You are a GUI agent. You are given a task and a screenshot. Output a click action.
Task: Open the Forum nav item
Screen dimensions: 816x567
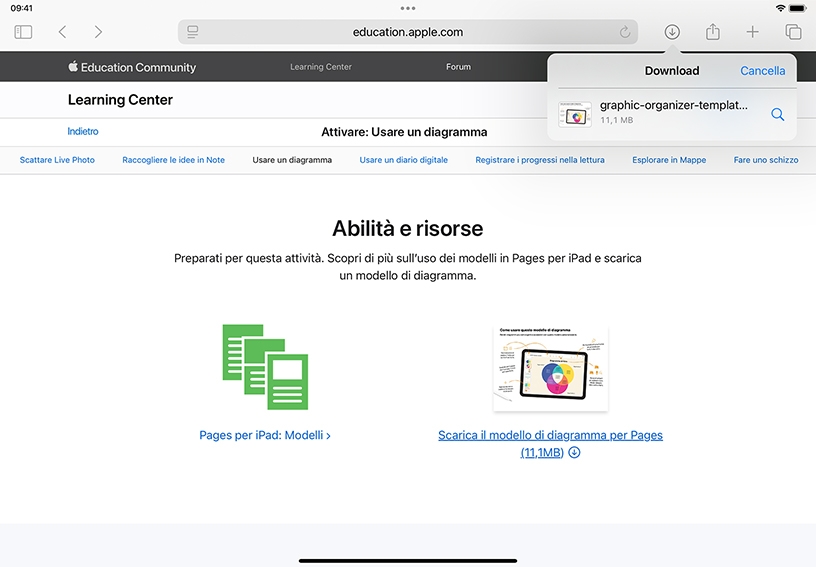pyautogui.click(x=458, y=67)
